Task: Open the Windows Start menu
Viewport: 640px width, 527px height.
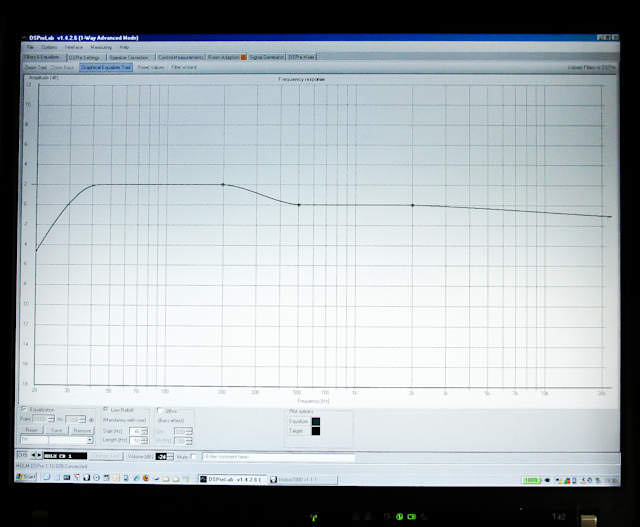Action: 27,476
